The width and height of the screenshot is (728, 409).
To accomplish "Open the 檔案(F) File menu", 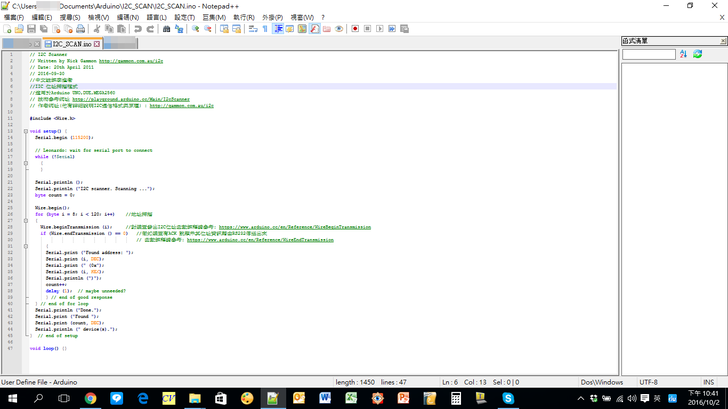I will [x=14, y=17].
